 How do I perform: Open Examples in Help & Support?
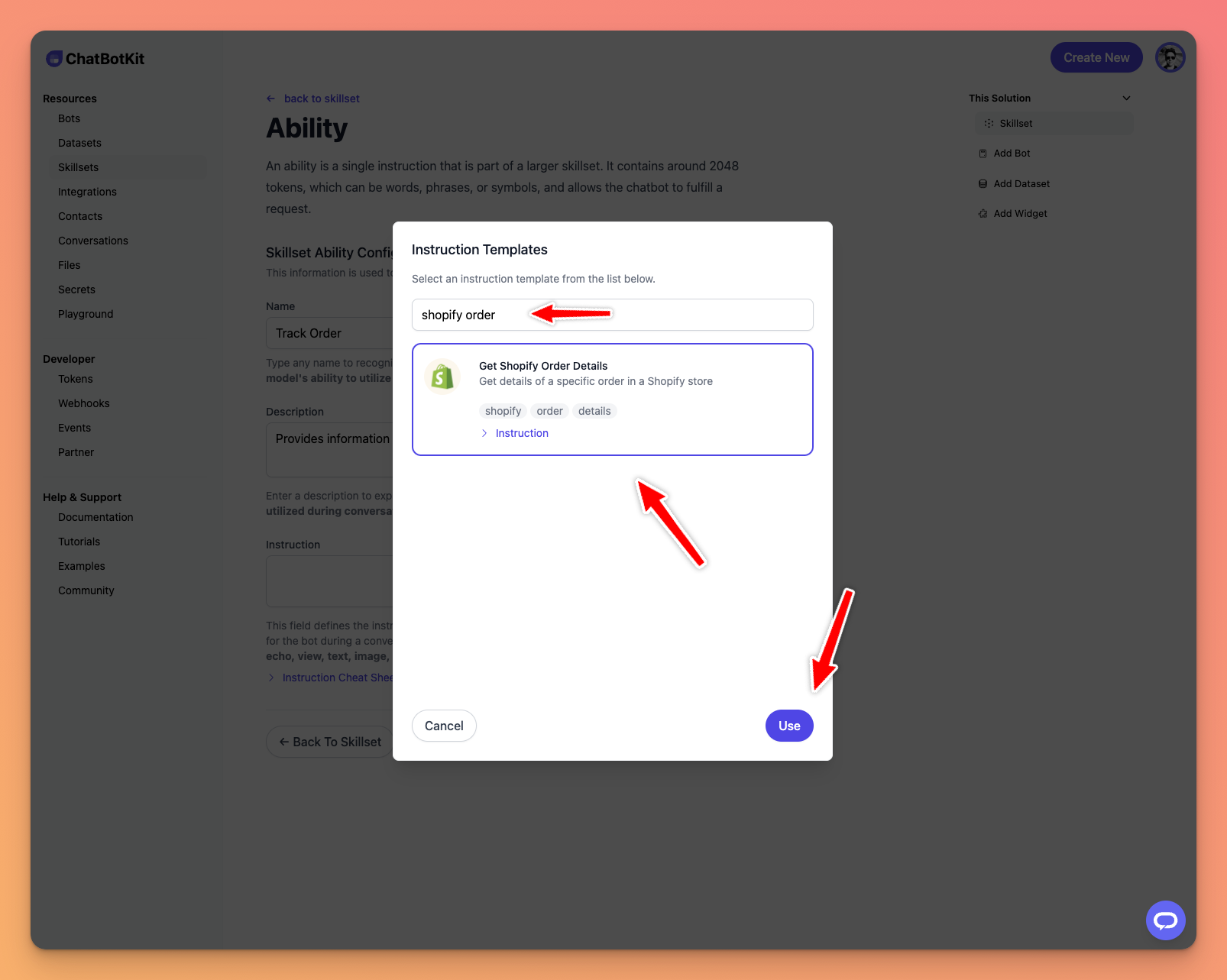81,566
